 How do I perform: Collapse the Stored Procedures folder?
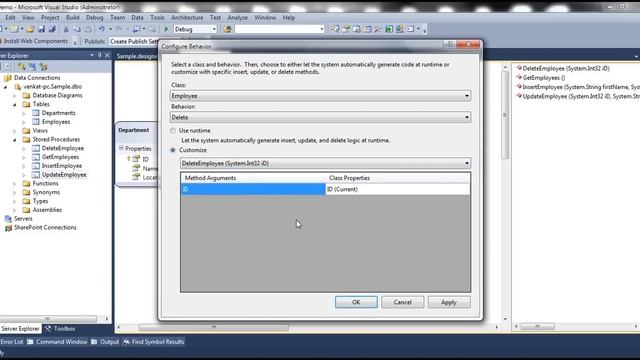[15, 140]
